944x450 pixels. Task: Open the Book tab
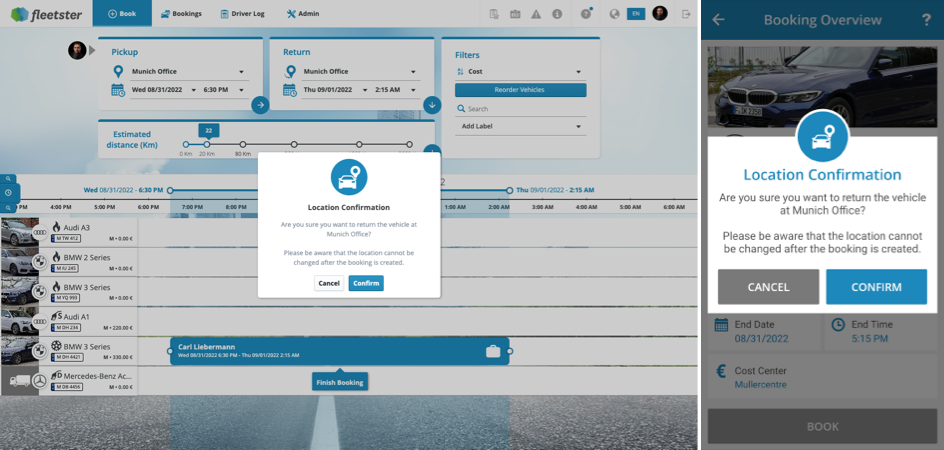point(122,13)
